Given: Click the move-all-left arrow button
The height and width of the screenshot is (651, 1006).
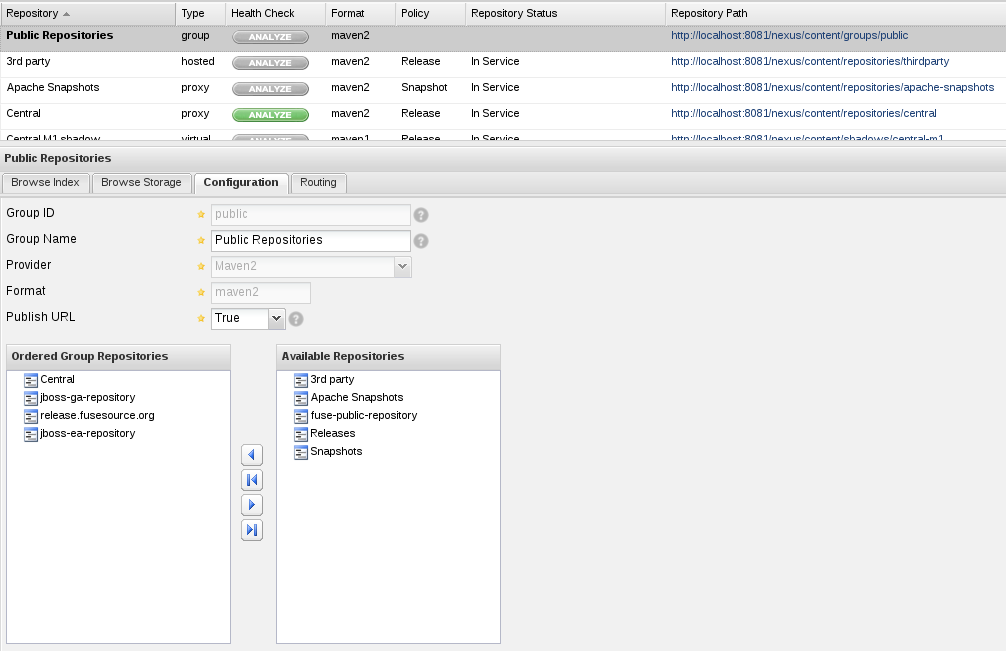Looking at the screenshot, I should (x=252, y=480).
